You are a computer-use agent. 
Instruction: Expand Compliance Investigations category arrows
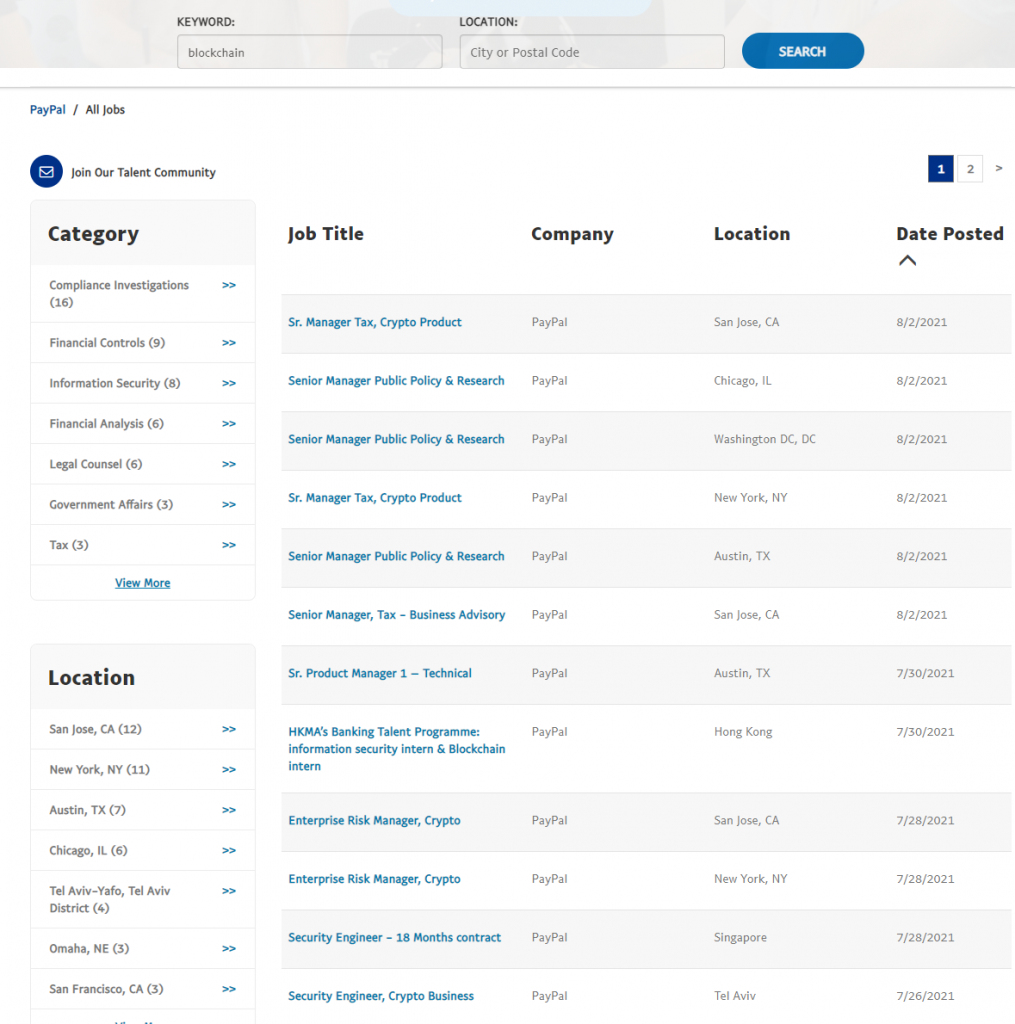(x=229, y=285)
